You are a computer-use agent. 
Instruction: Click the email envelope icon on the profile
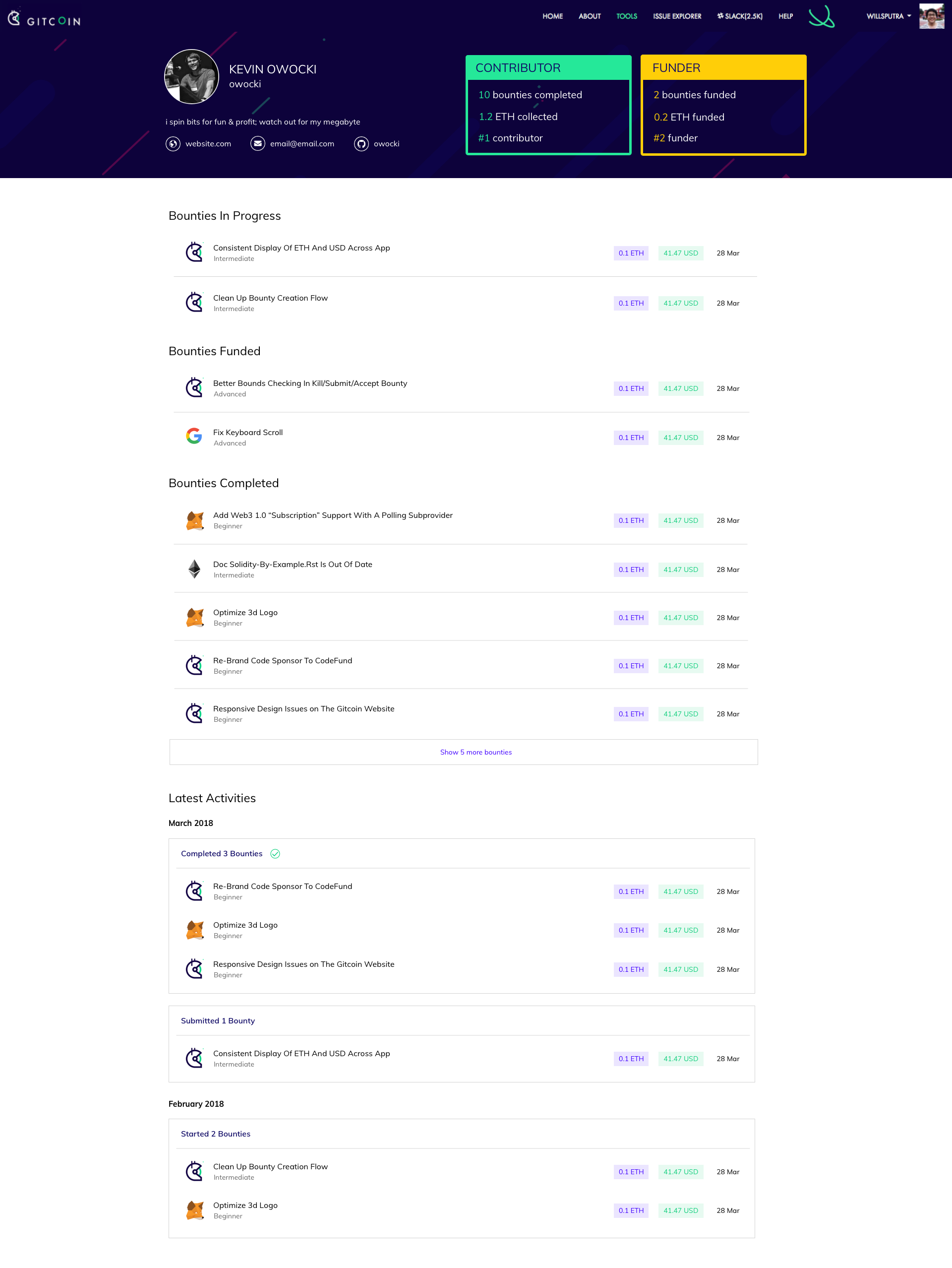pos(257,144)
